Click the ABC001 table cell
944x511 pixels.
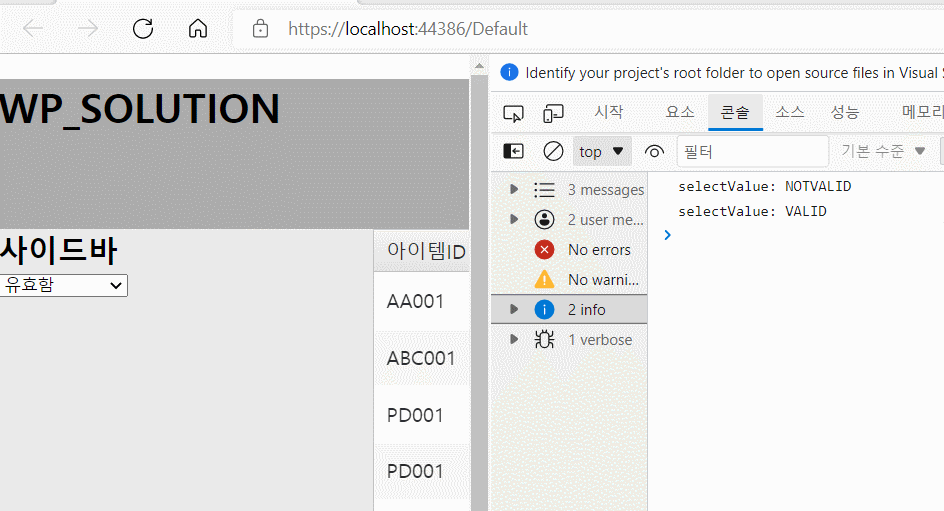(x=421, y=358)
